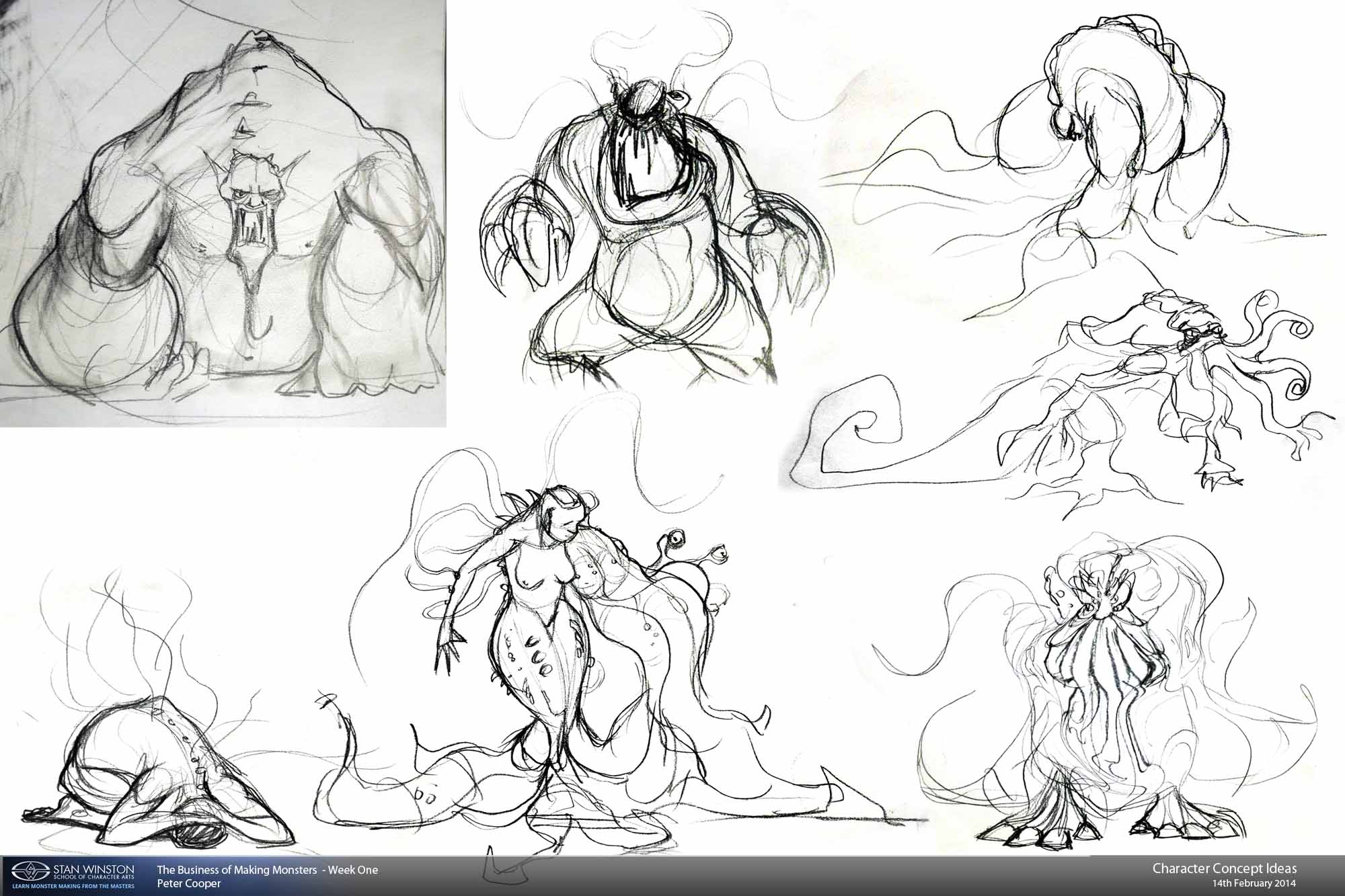Click the 'Character Concept Ideas' heading
This screenshot has height=896, width=1345.
pos(1224,868)
